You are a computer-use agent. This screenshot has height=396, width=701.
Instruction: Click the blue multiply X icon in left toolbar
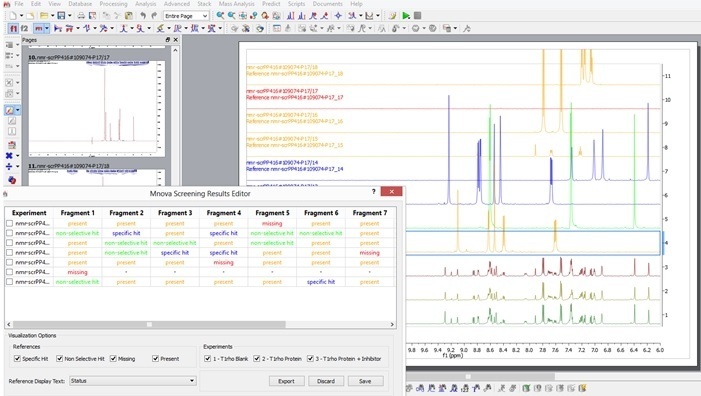(9, 156)
